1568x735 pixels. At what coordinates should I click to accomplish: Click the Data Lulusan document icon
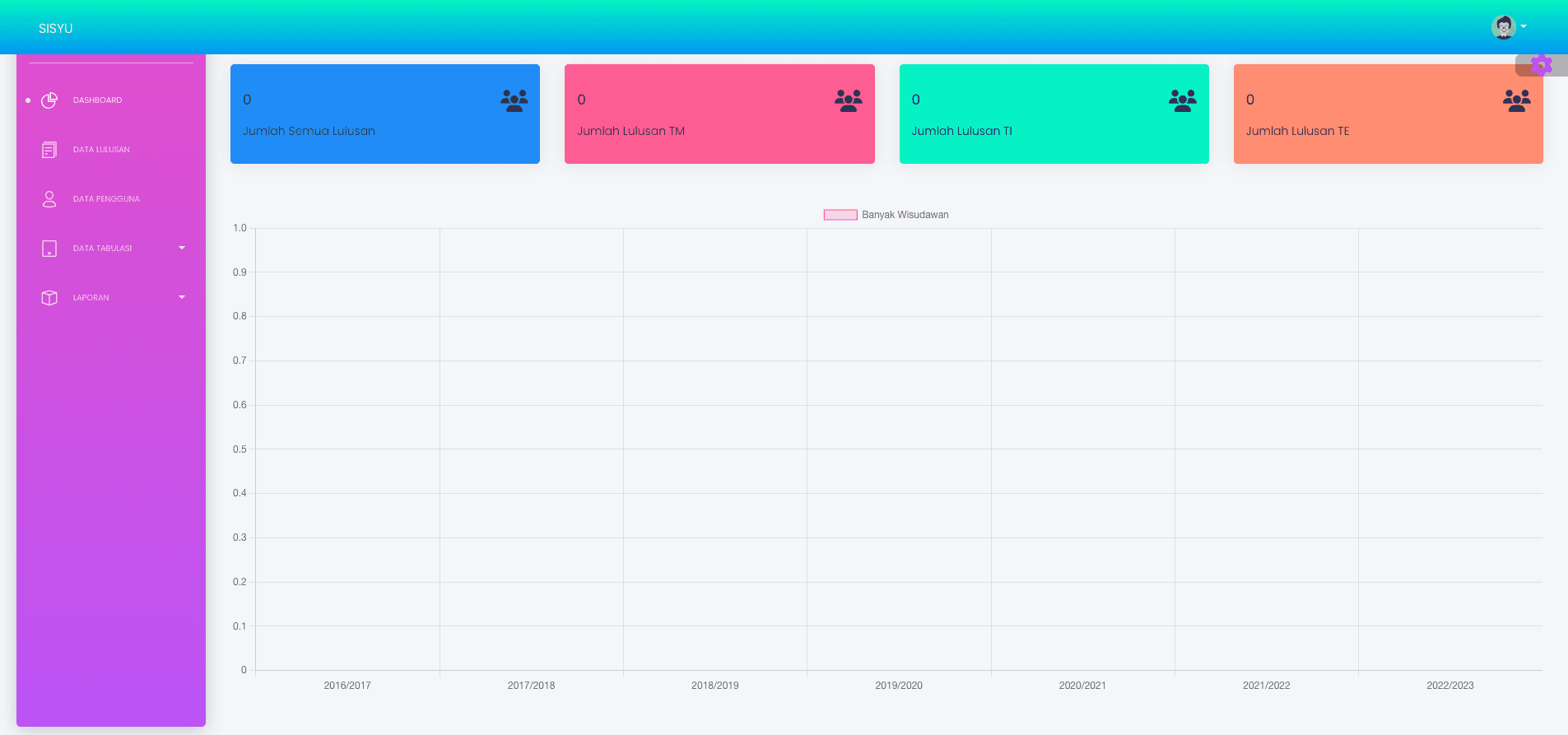(49, 150)
